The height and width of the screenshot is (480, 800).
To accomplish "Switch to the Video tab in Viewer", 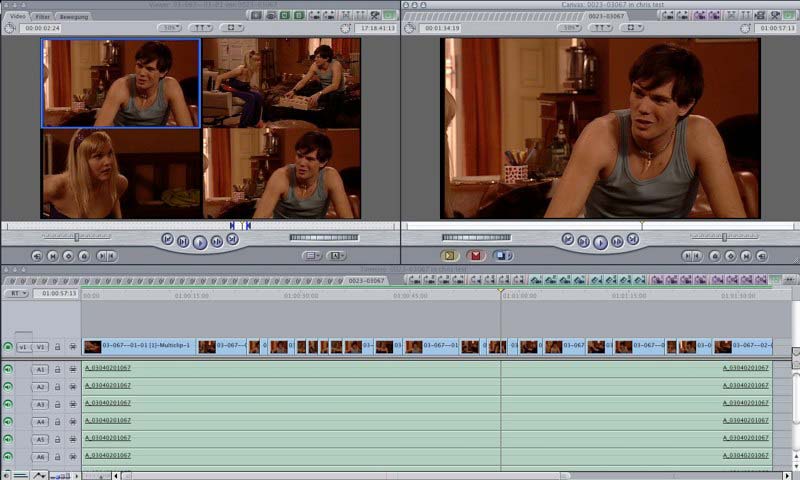I will point(17,16).
